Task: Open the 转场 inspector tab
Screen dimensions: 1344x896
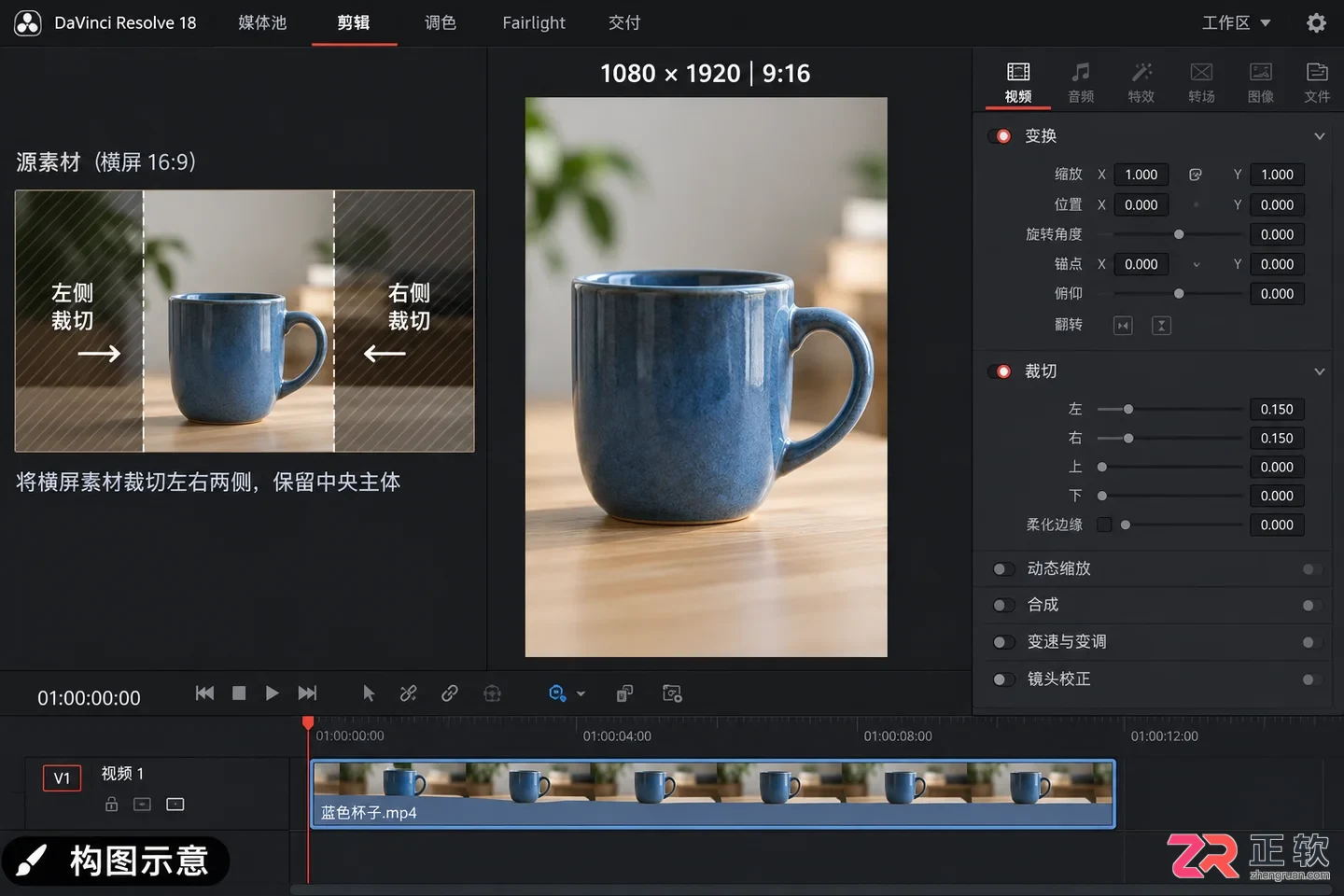Action: [1201, 82]
